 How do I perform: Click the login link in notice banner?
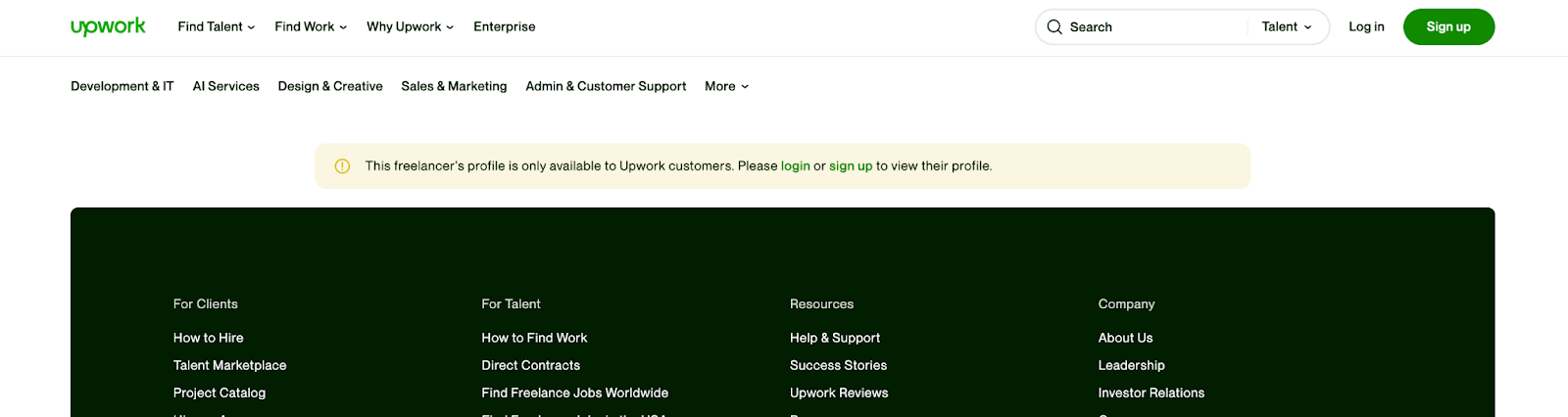click(795, 166)
